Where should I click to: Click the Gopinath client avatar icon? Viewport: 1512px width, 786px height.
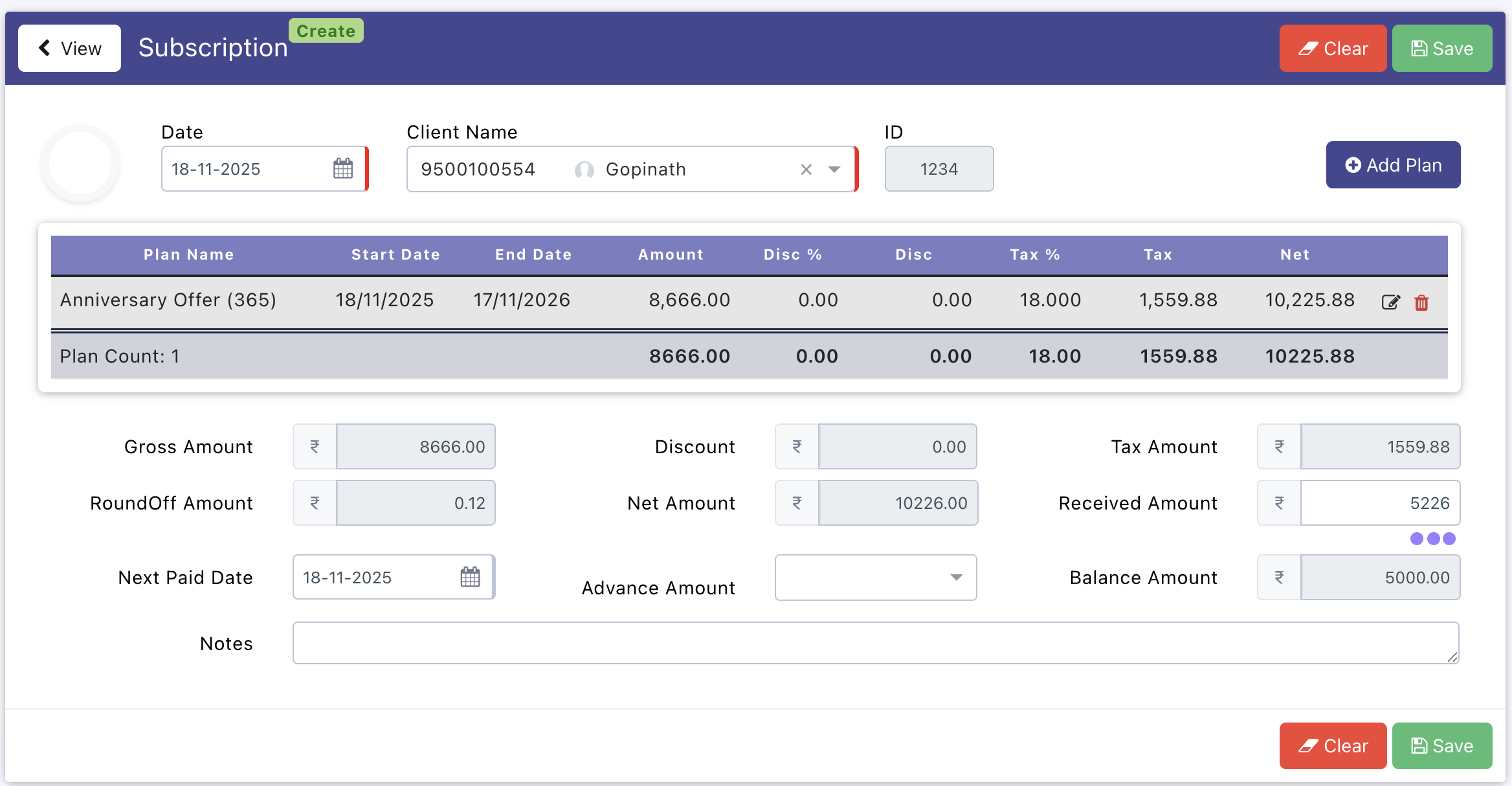(584, 170)
